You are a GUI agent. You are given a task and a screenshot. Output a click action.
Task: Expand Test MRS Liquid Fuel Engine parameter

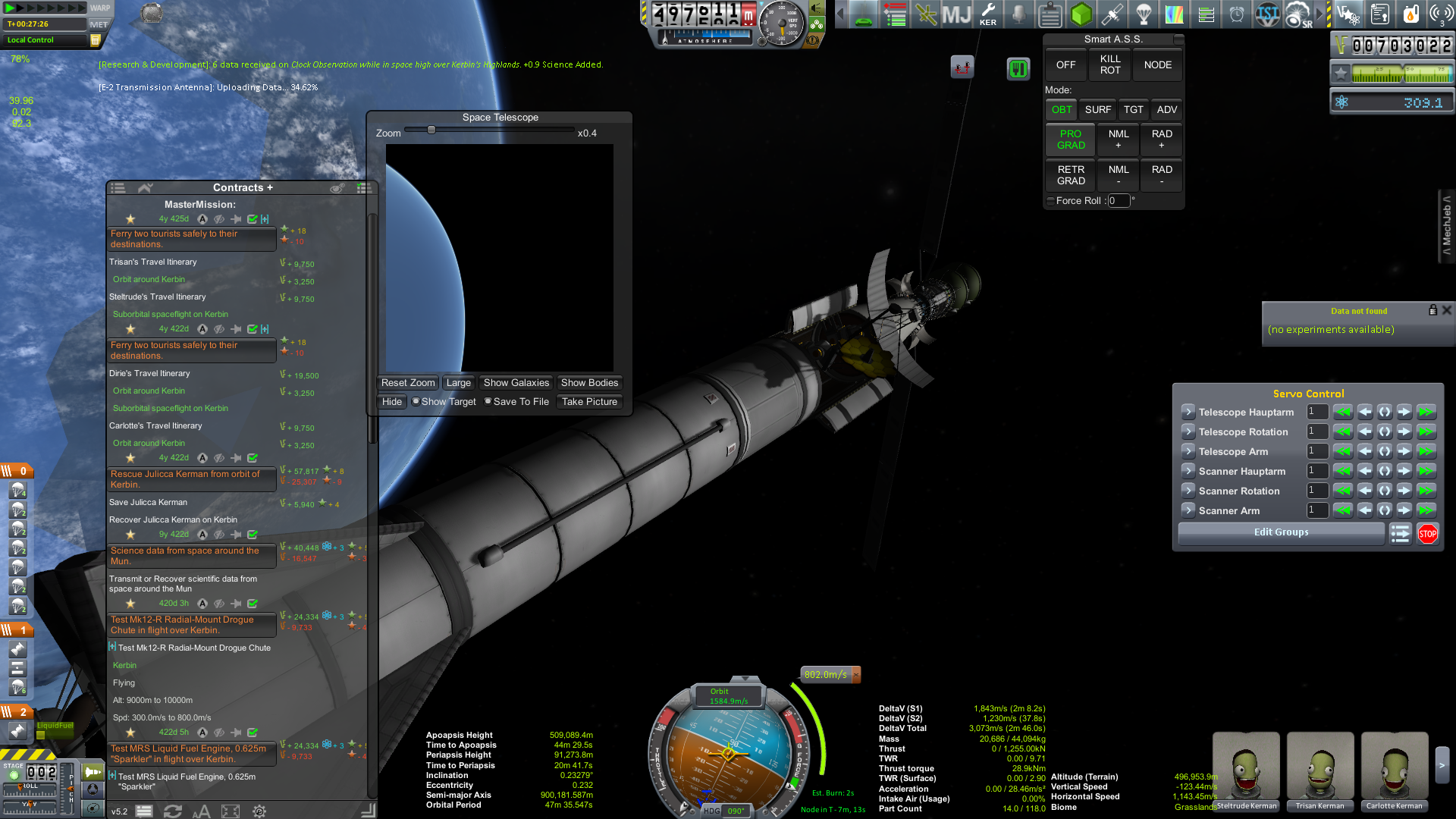click(112, 776)
